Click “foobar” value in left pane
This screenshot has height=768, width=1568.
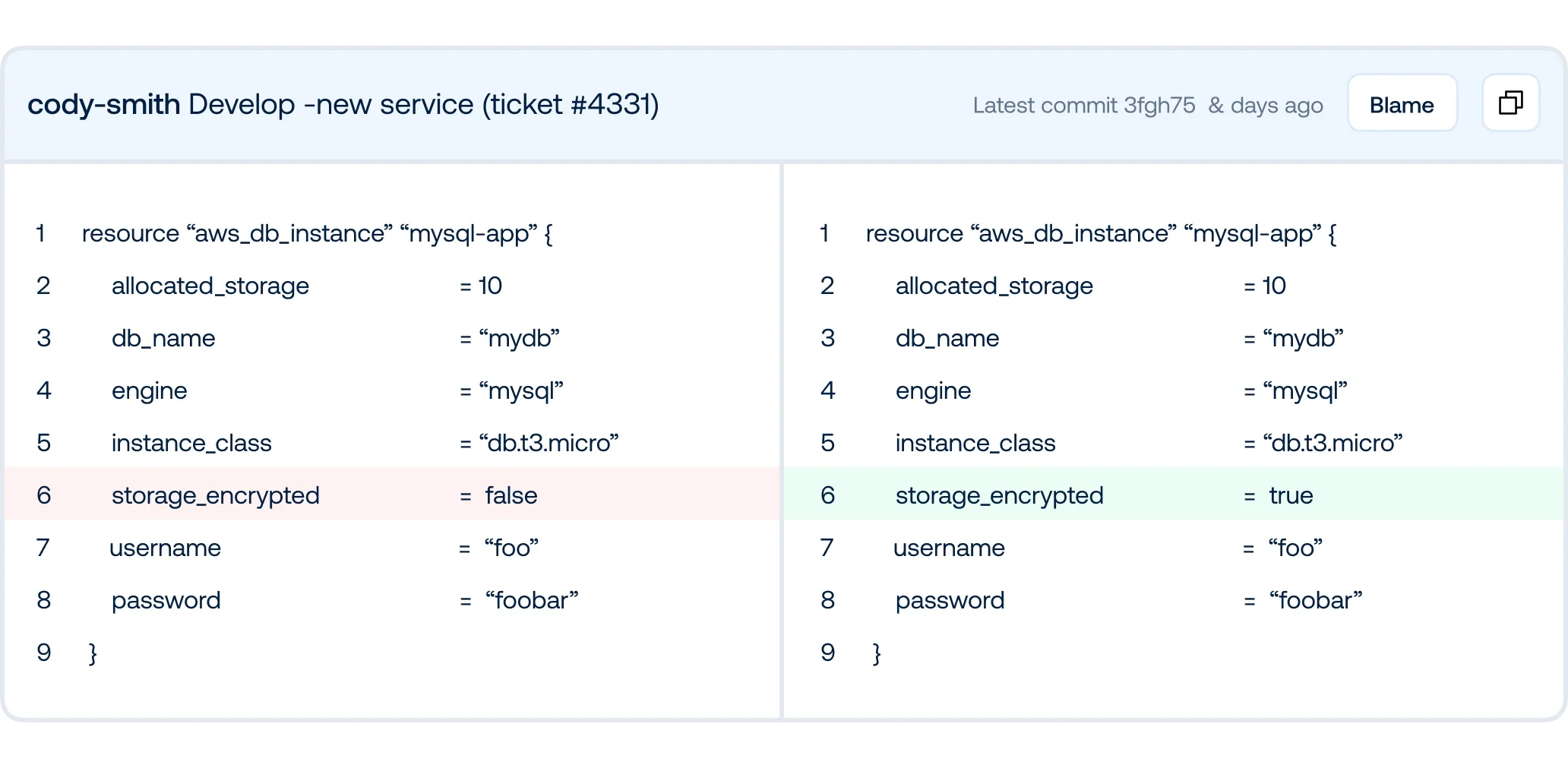[x=532, y=600]
